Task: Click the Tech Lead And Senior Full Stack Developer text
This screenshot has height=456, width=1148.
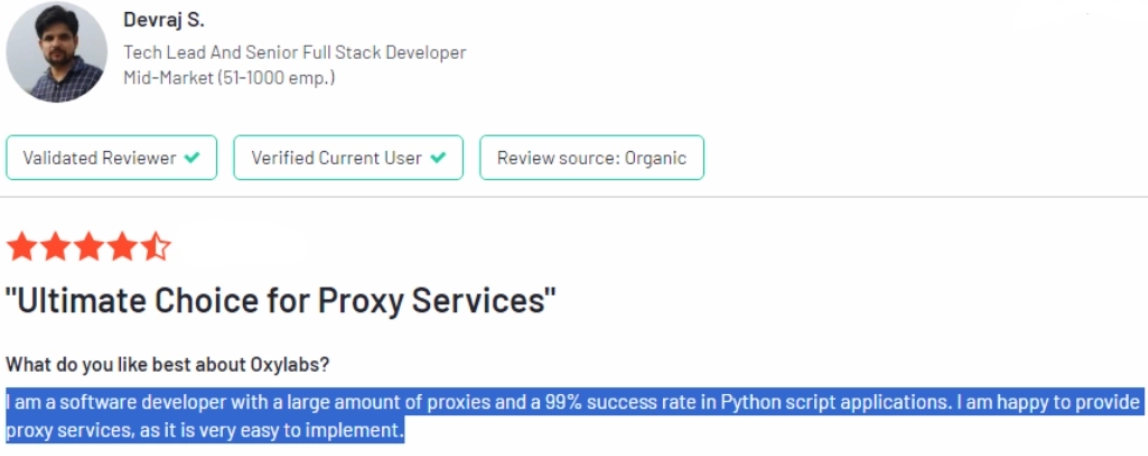Action: click(x=294, y=53)
